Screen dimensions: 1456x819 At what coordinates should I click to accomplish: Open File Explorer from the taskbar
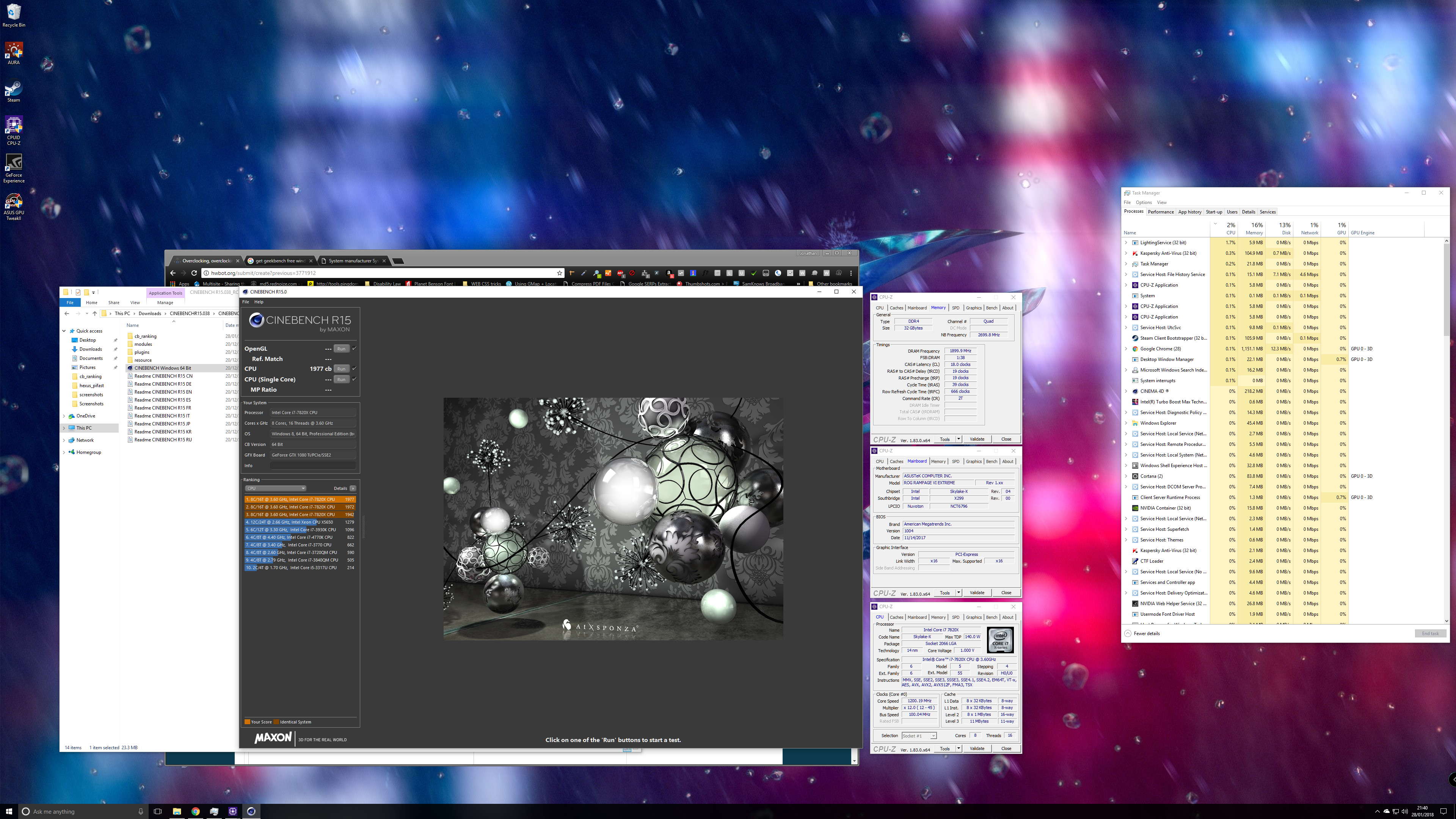click(176, 811)
